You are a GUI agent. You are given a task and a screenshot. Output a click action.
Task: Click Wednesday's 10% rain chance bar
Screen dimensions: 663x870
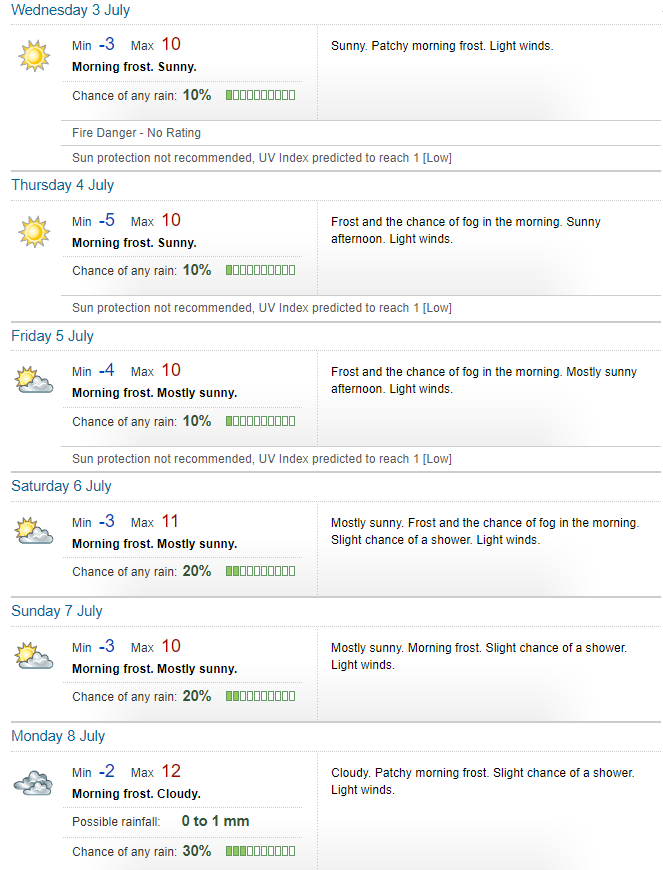260,95
